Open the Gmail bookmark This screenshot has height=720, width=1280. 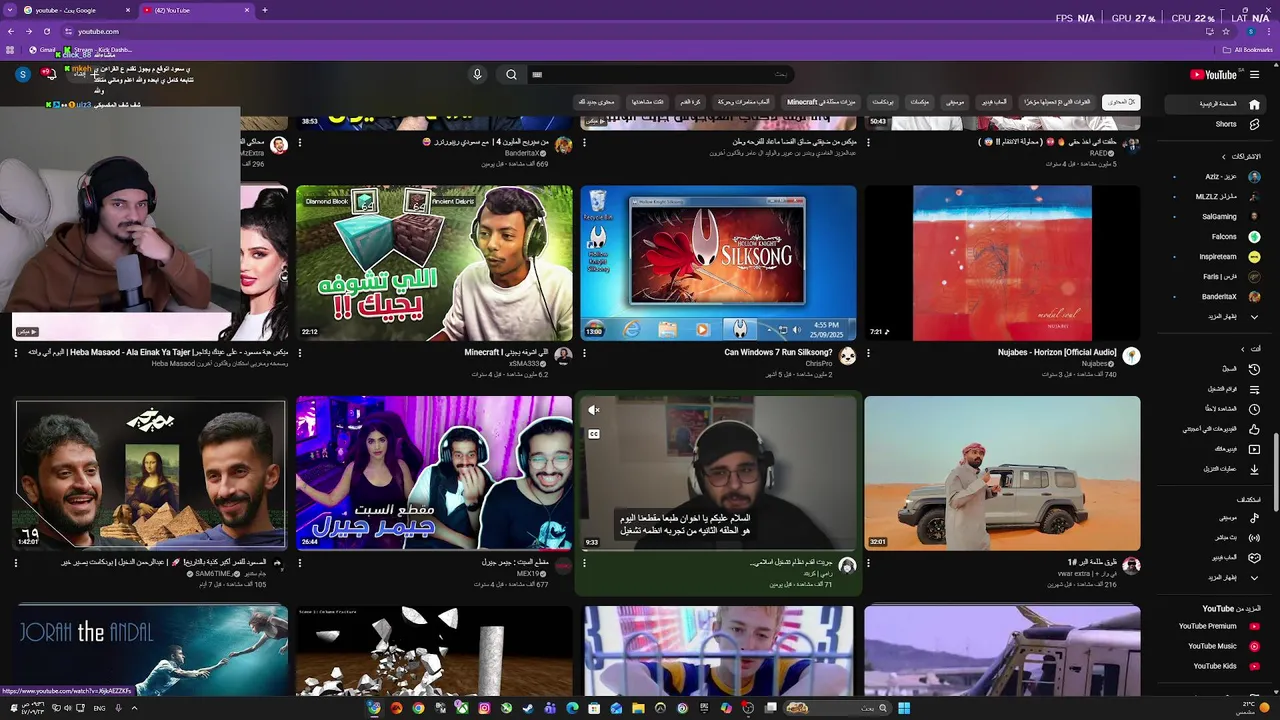pyautogui.click(x=43, y=50)
